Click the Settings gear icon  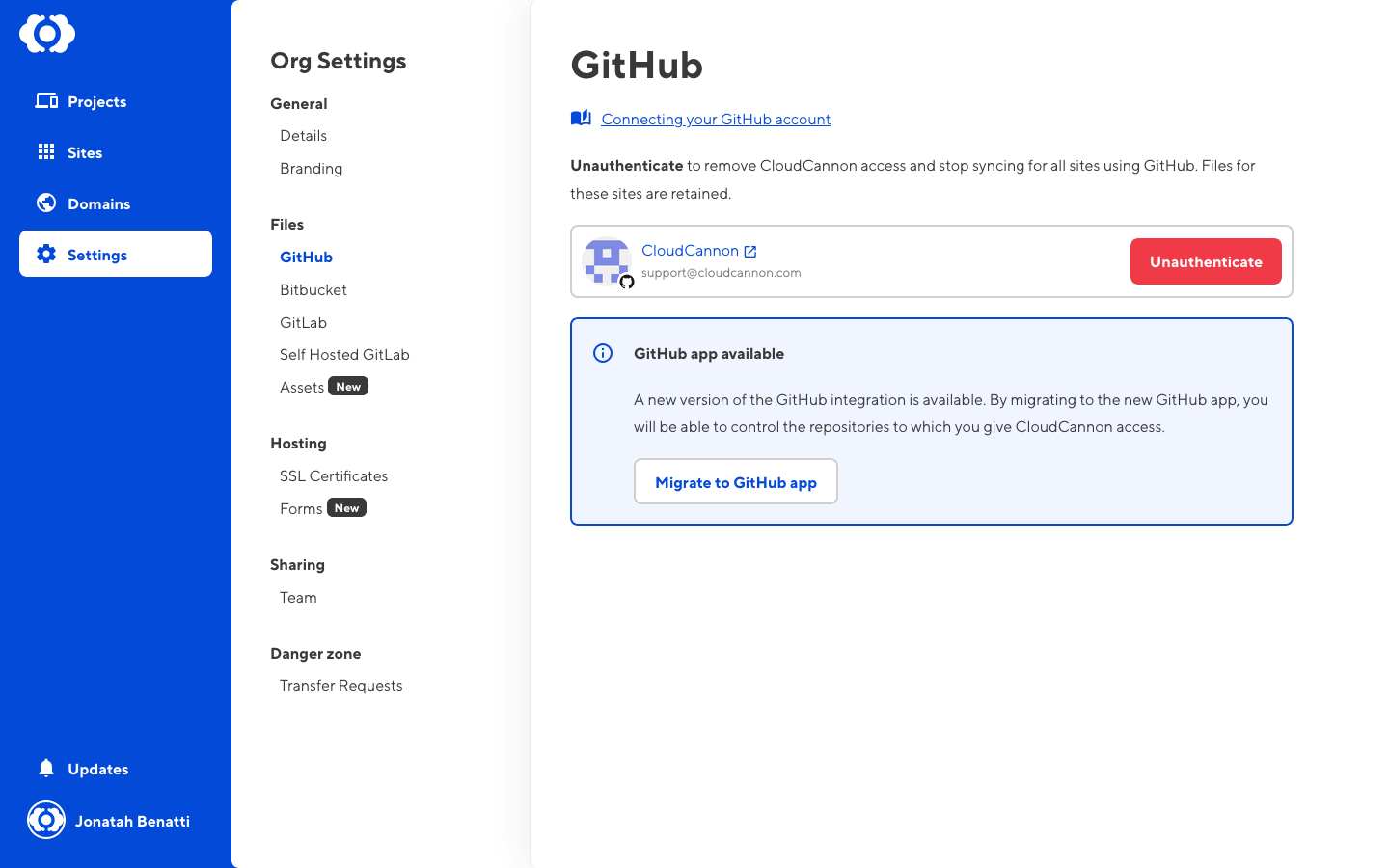(x=46, y=254)
